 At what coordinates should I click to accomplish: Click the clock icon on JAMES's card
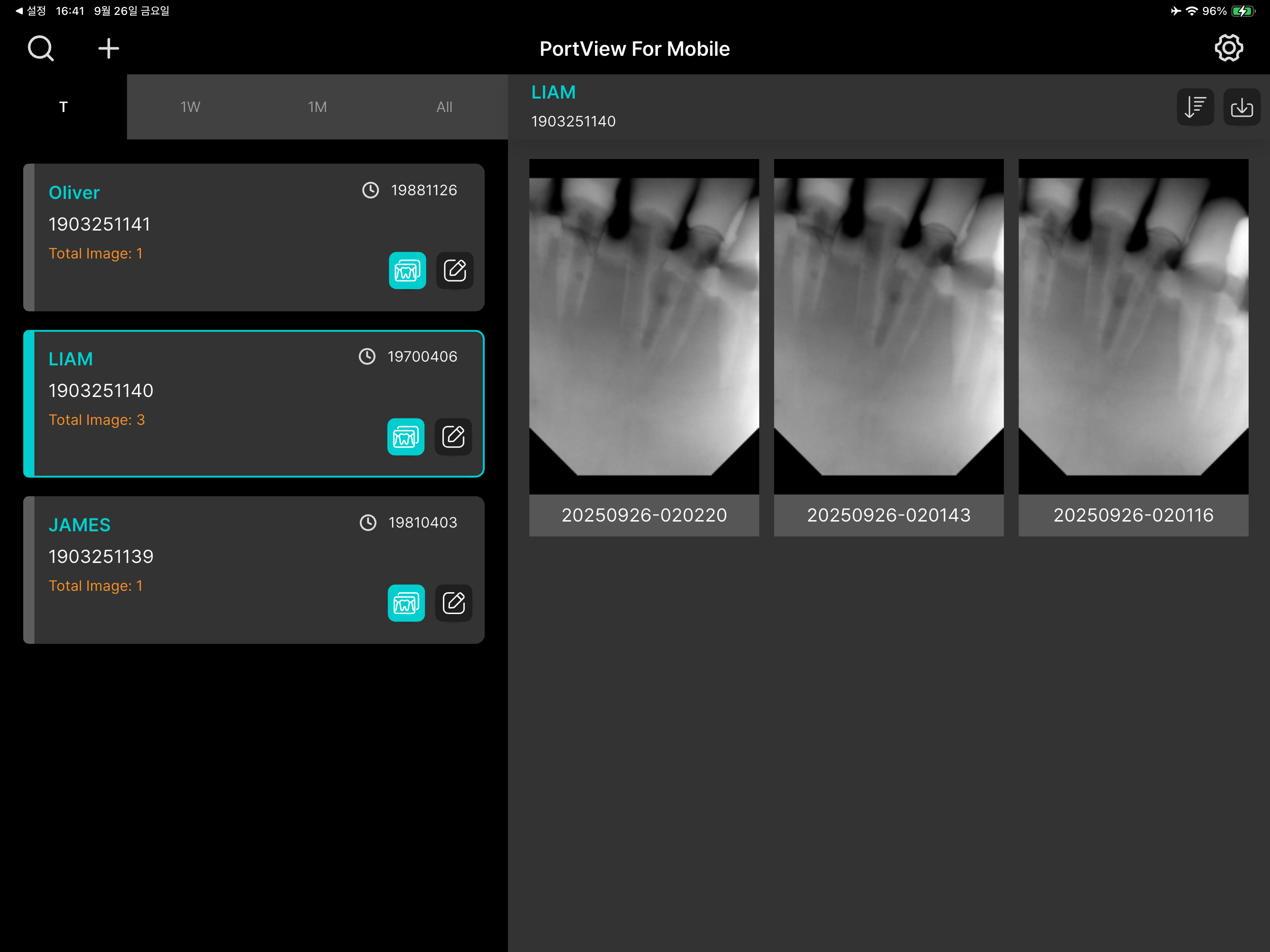(367, 522)
